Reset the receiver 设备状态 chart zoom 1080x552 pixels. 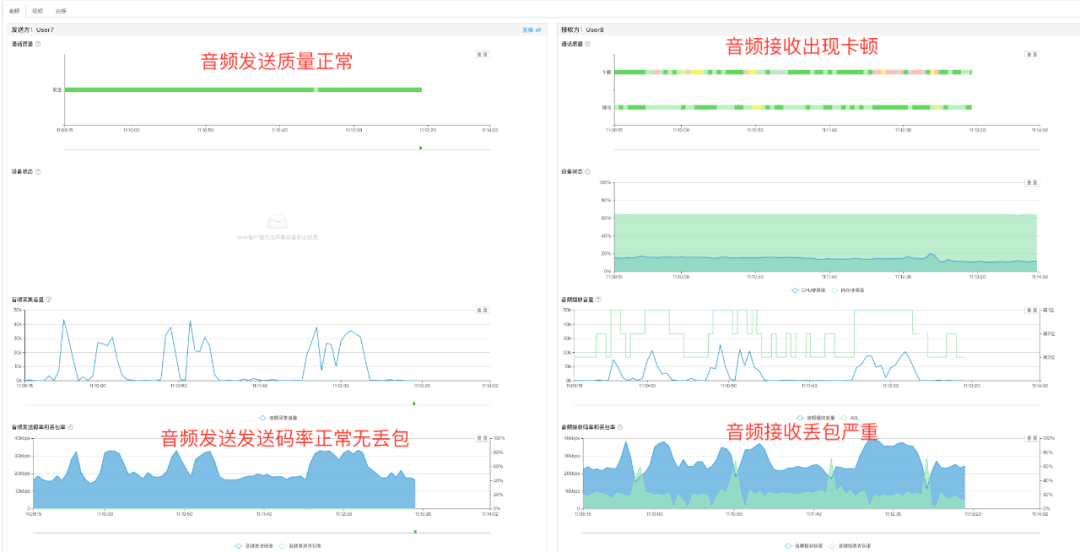(x=1031, y=182)
